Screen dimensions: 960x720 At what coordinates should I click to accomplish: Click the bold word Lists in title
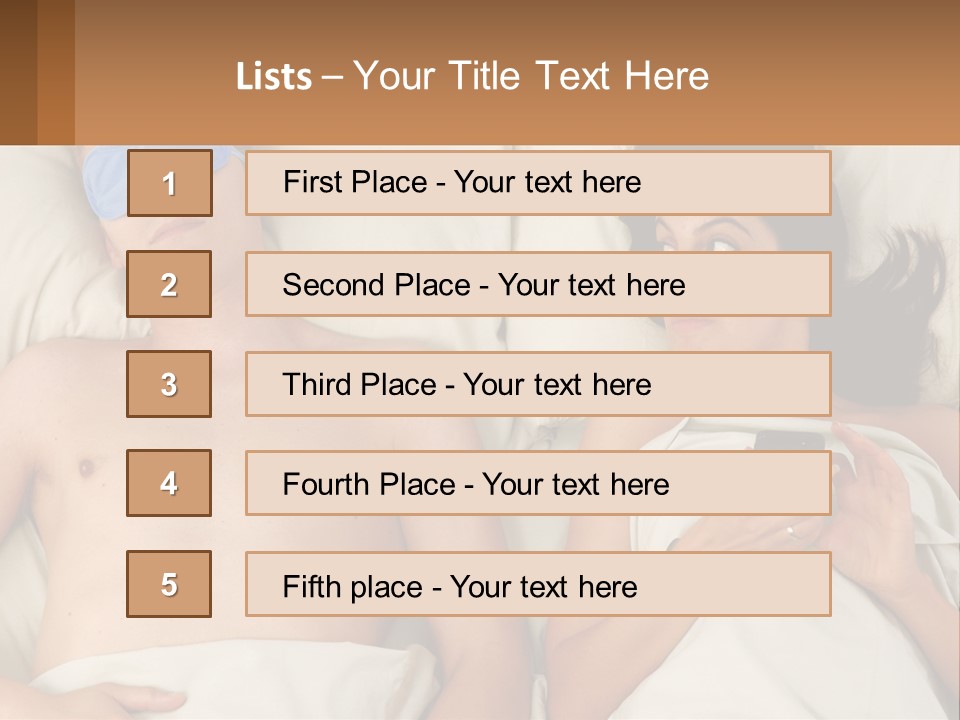[274, 77]
